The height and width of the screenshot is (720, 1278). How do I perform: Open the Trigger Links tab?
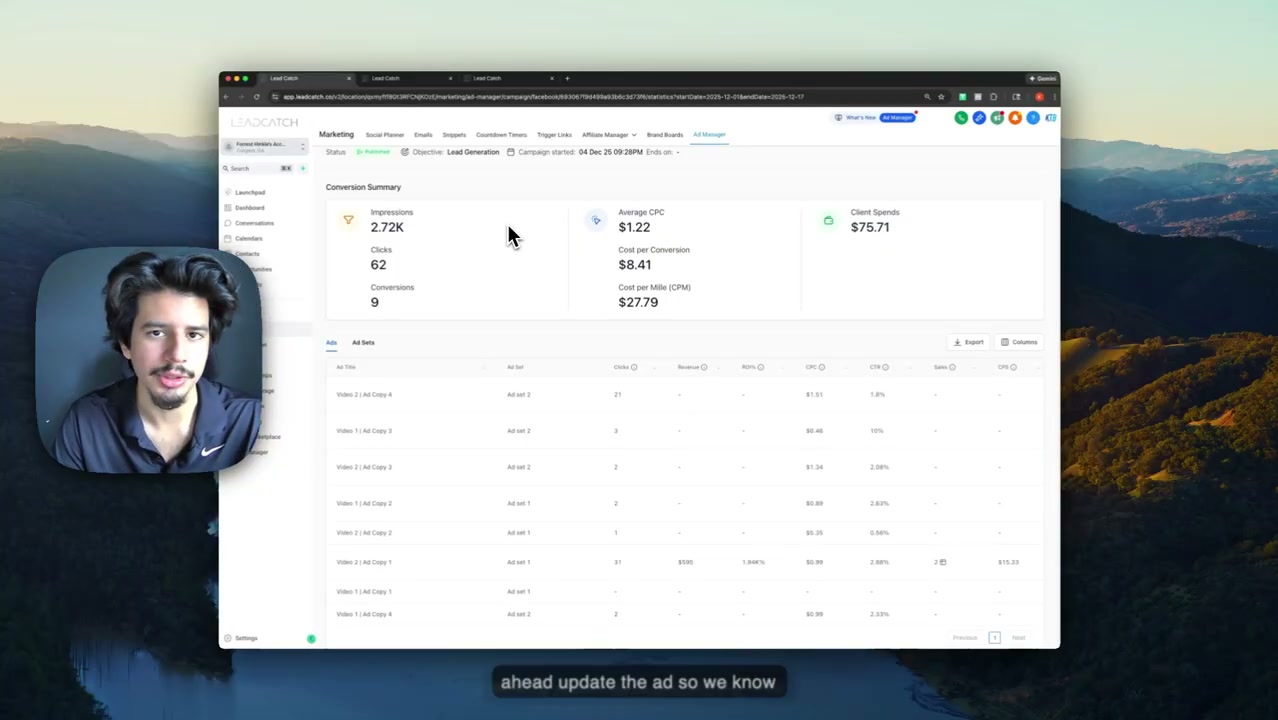(554, 135)
